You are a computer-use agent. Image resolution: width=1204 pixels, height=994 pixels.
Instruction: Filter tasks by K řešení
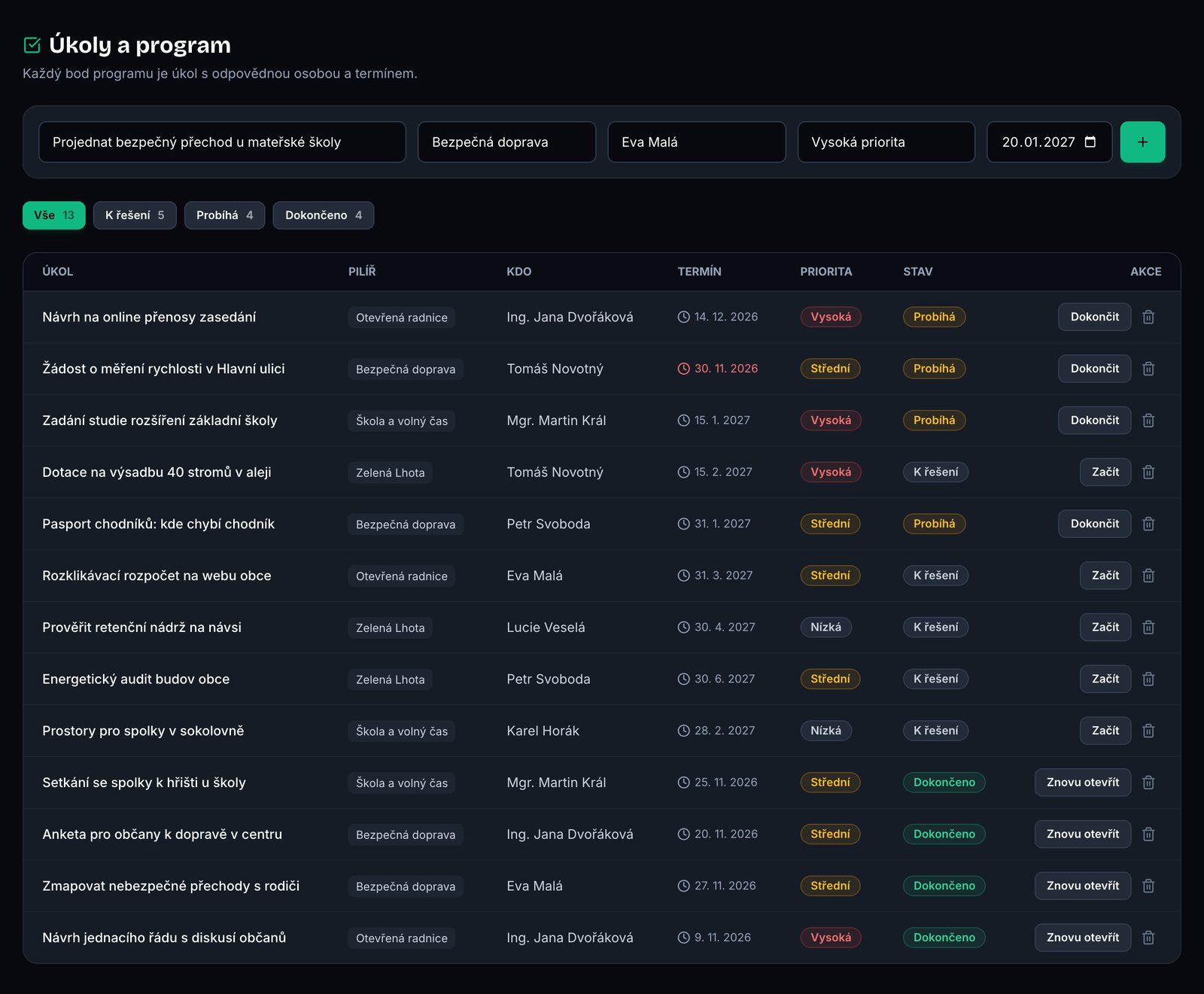pos(135,215)
